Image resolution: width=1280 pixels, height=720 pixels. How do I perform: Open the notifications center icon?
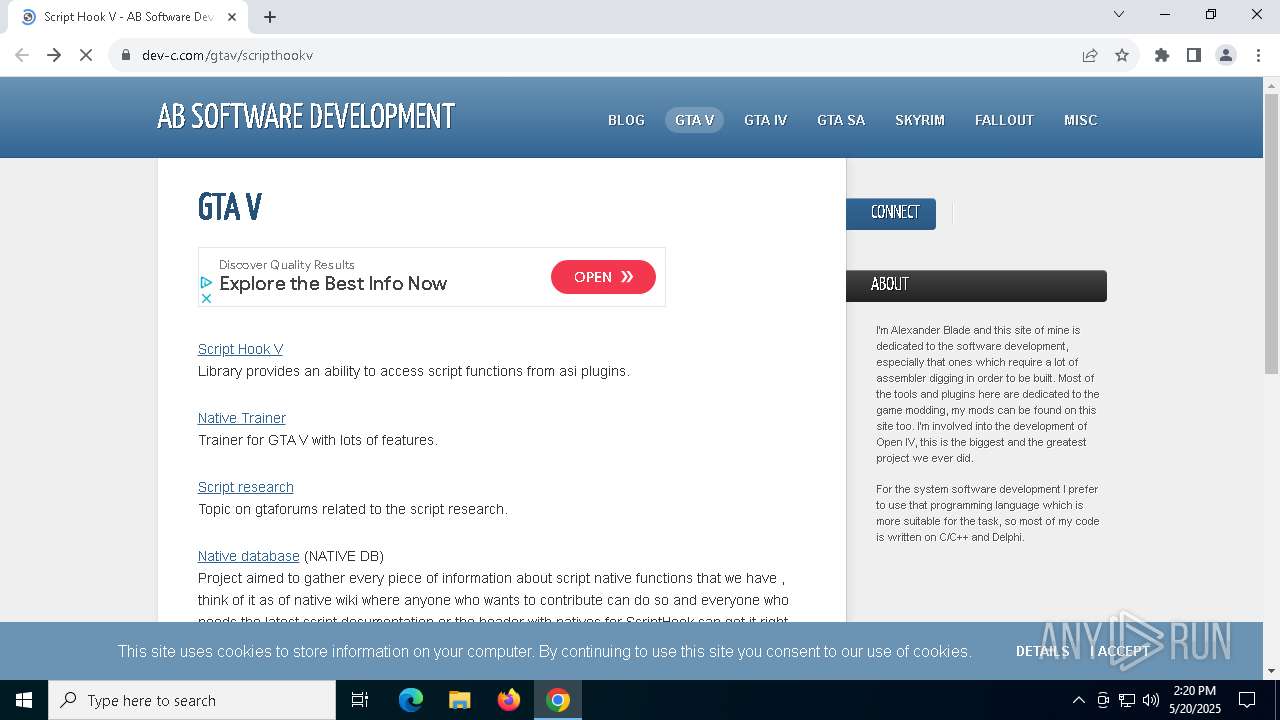click(x=1247, y=700)
